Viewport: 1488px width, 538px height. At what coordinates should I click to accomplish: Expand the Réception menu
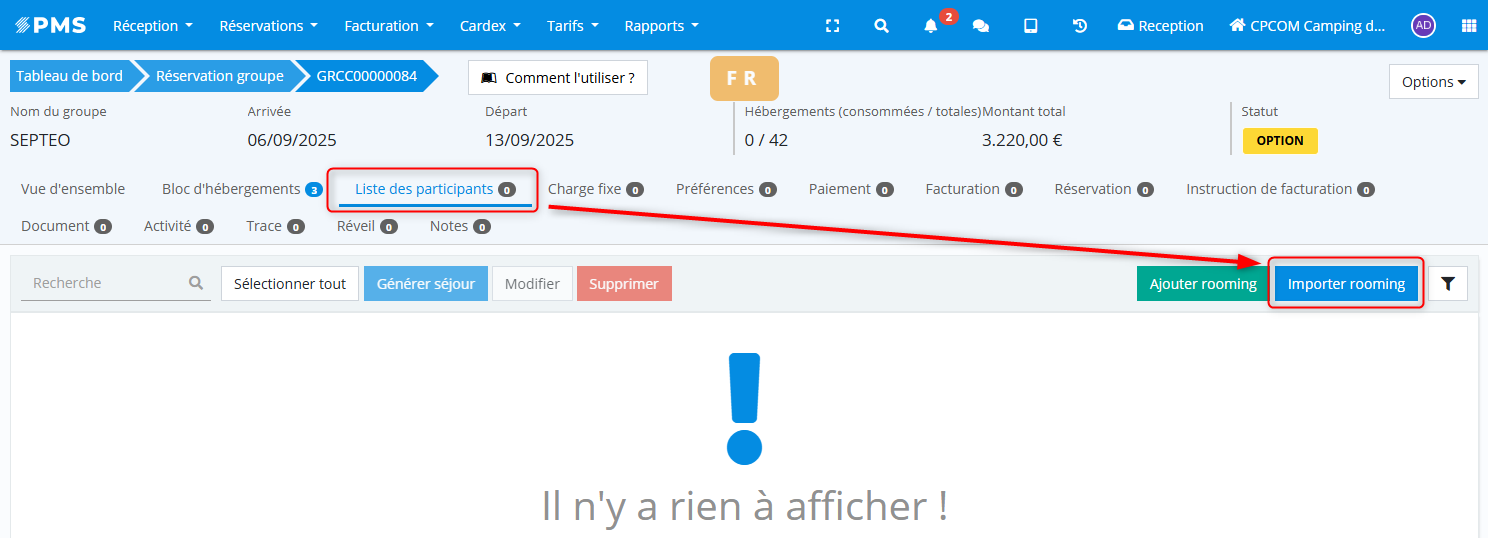coord(152,26)
